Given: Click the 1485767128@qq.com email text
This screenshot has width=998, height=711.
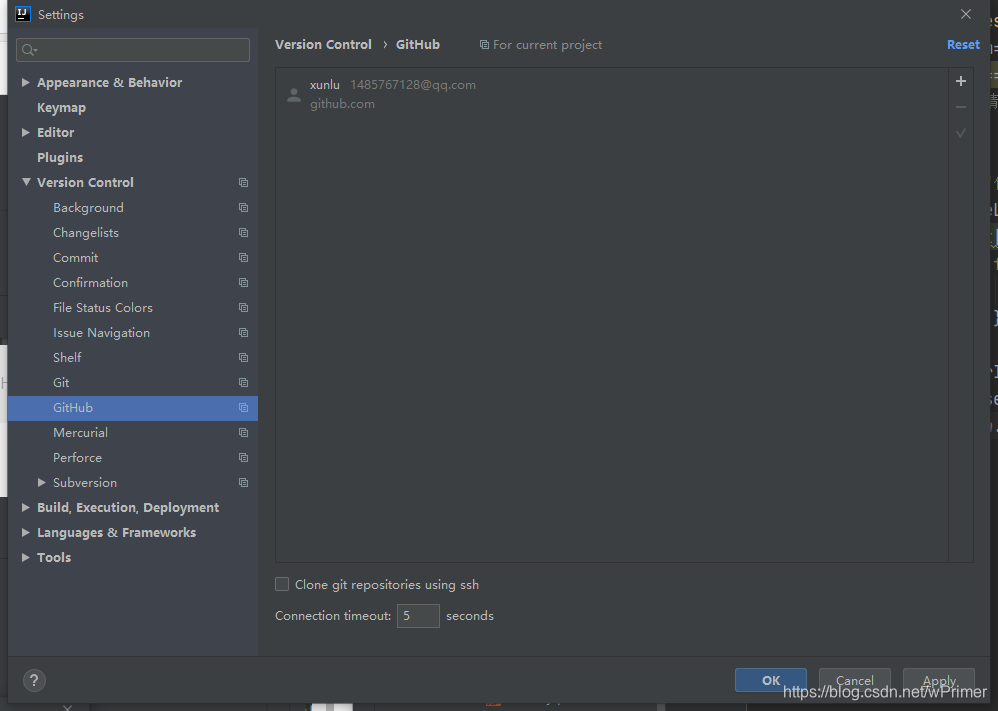Looking at the screenshot, I should [x=413, y=85].
